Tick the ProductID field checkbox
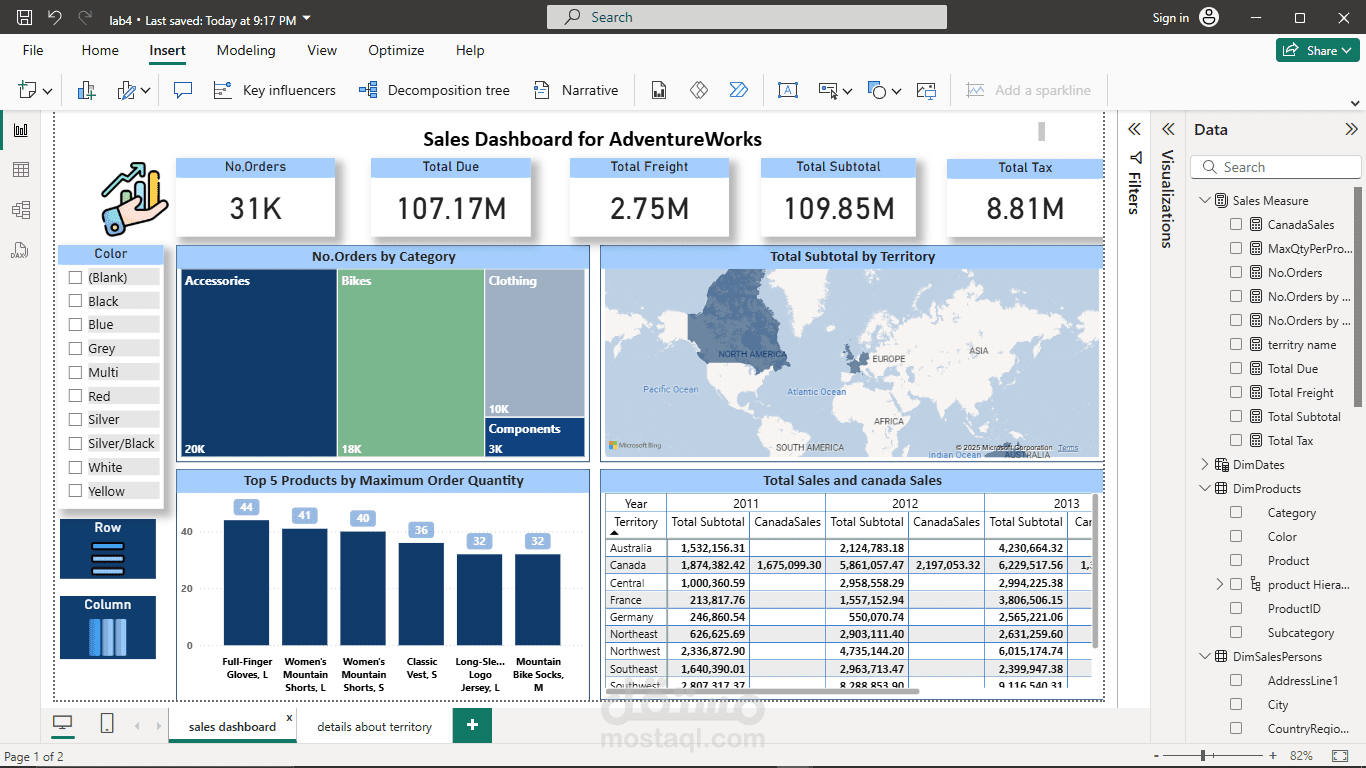 (1236, 608)
